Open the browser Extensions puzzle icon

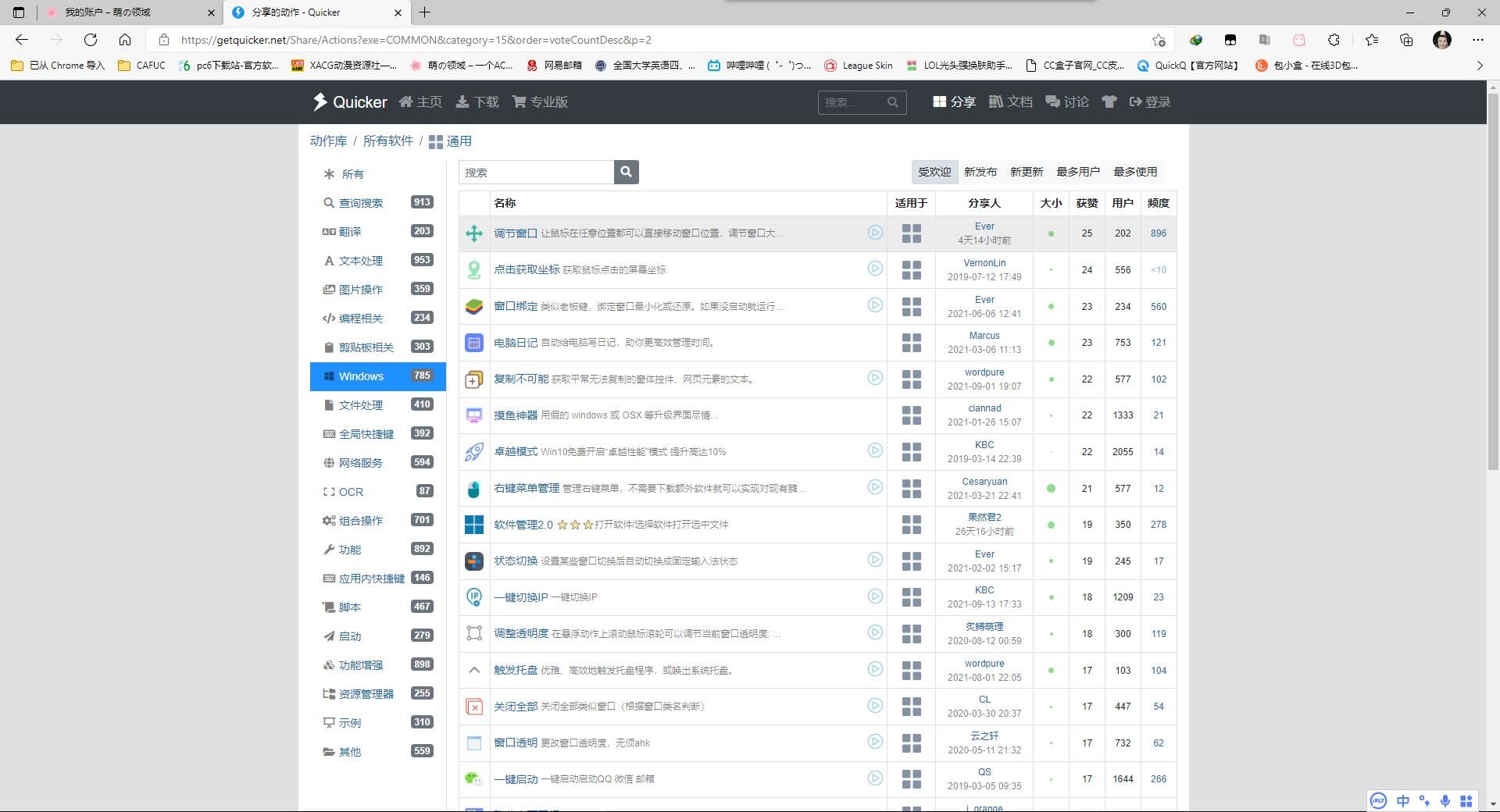coord(1334,40)
